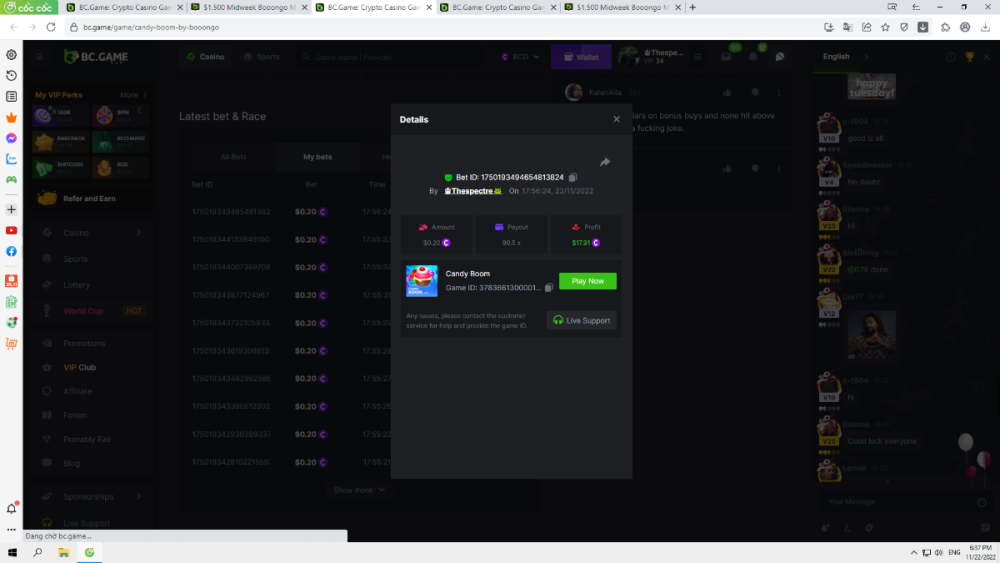The image size is (1000, 563).
Task: Open browsing history from sidebar
Action: coord(11,76)
